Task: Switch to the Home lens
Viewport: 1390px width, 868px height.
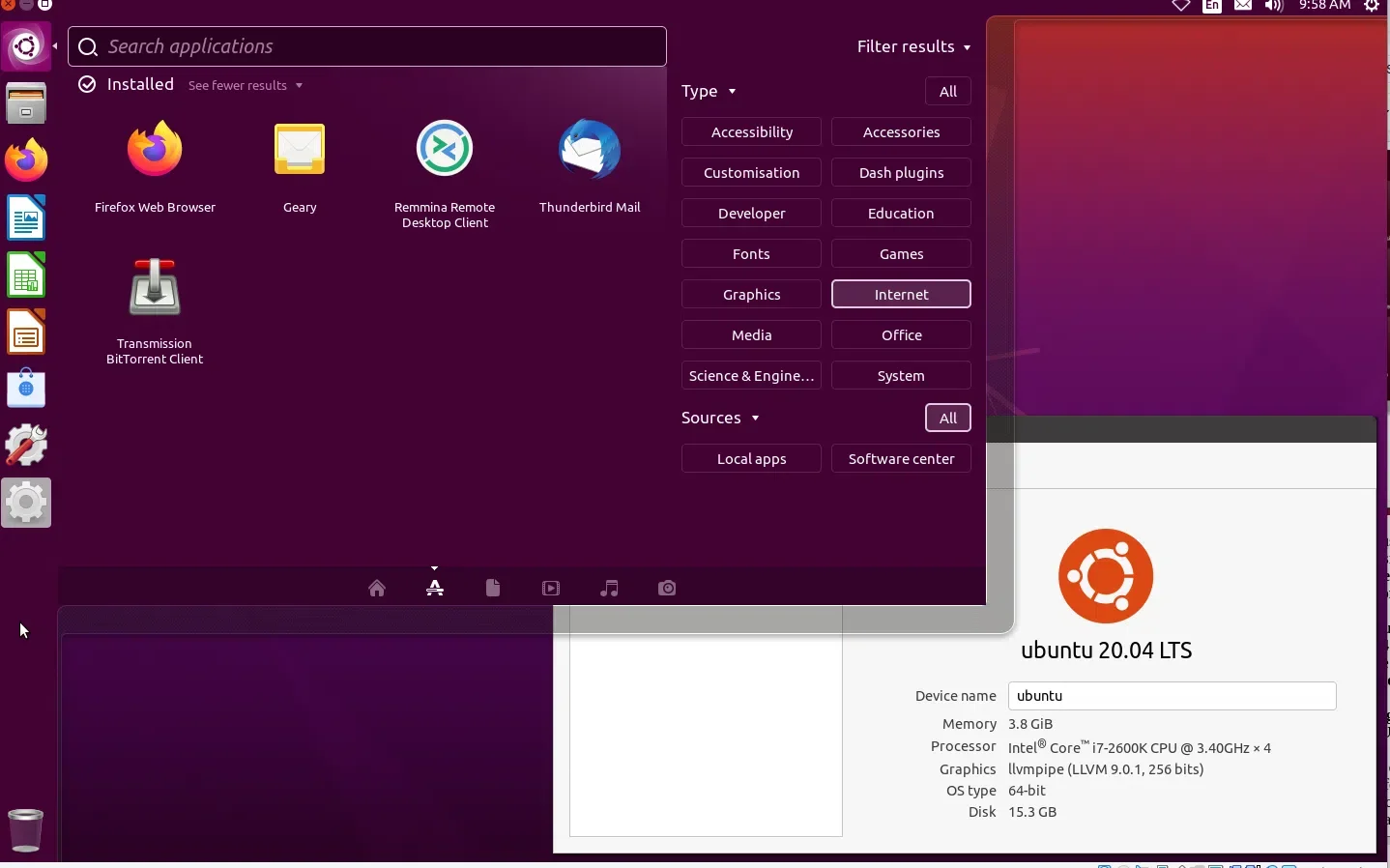Action: click(x=377, y=588)
